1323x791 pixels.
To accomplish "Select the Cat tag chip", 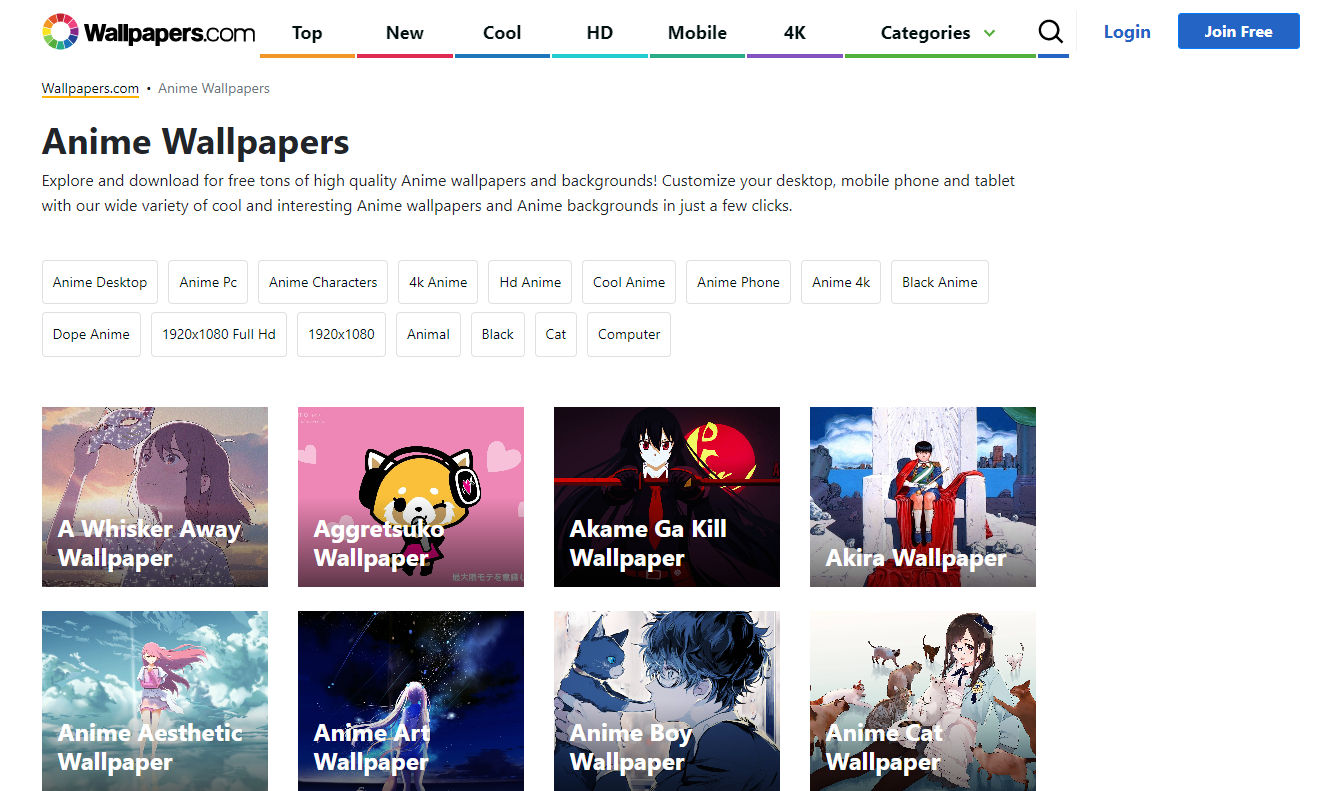I will point(556,334).
